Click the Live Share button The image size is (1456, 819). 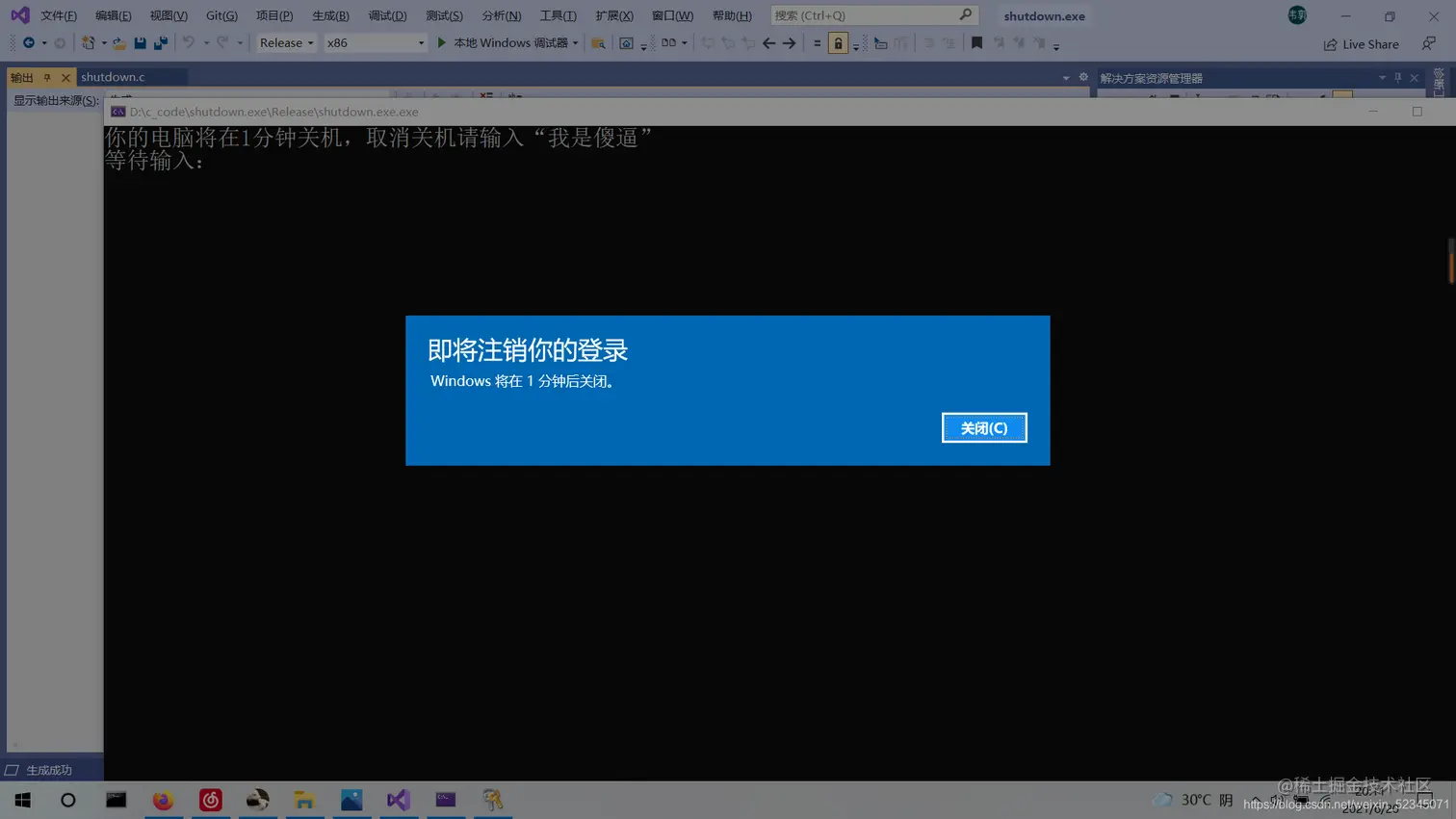(1362, 44)
